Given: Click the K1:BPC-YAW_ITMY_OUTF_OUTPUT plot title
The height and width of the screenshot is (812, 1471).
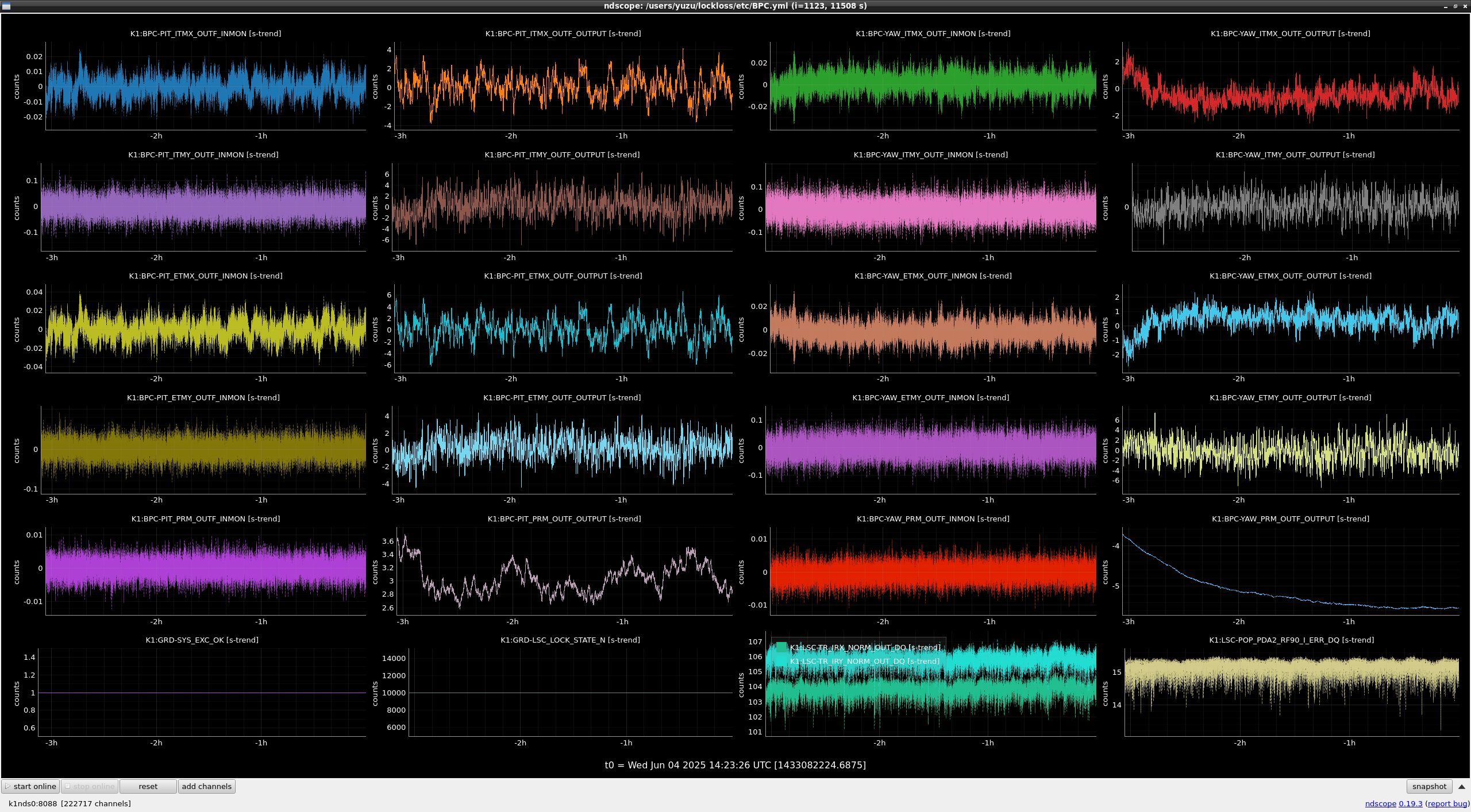Looking at the screenshot, I should coord(1295,154).
